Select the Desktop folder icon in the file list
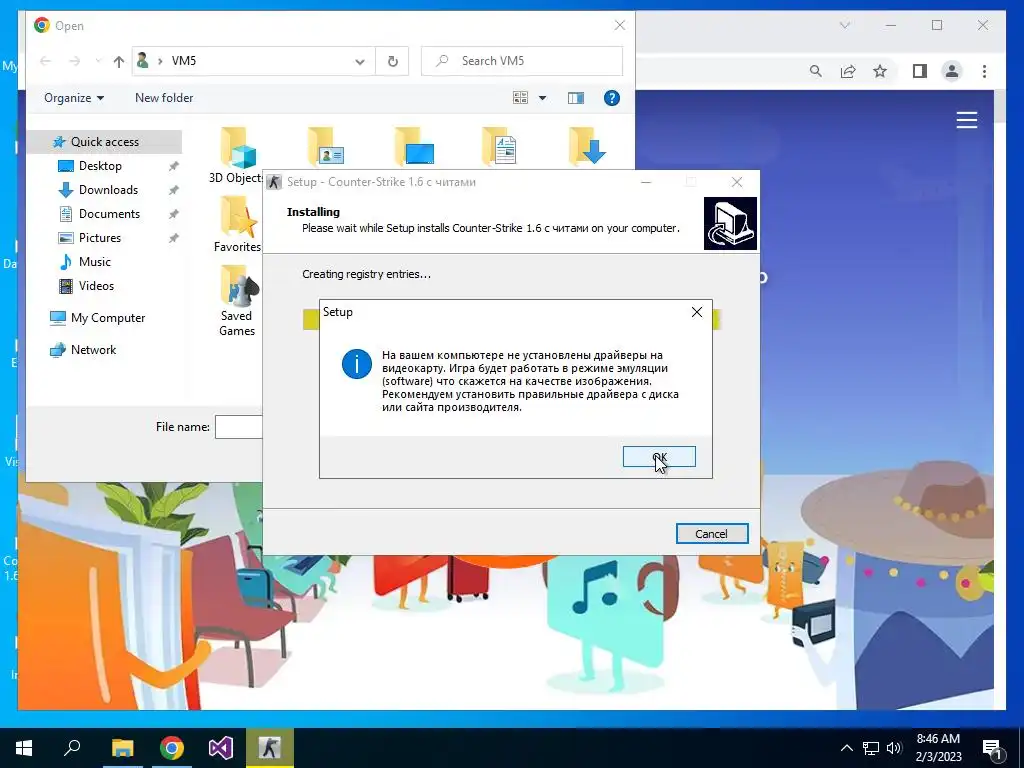Viewport: 1024px width, 768px height. coord(414,146)
